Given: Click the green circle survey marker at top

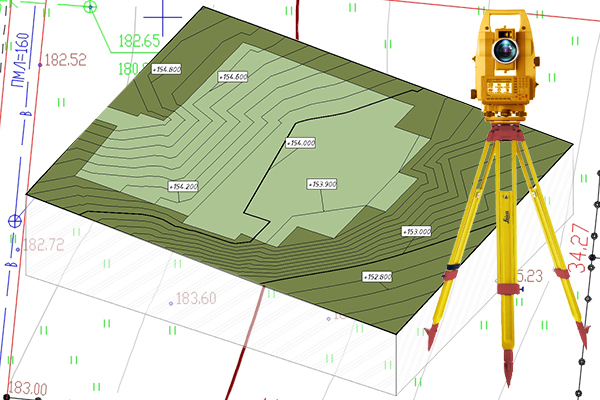Looking at the screenshot, I should (91, 7).
